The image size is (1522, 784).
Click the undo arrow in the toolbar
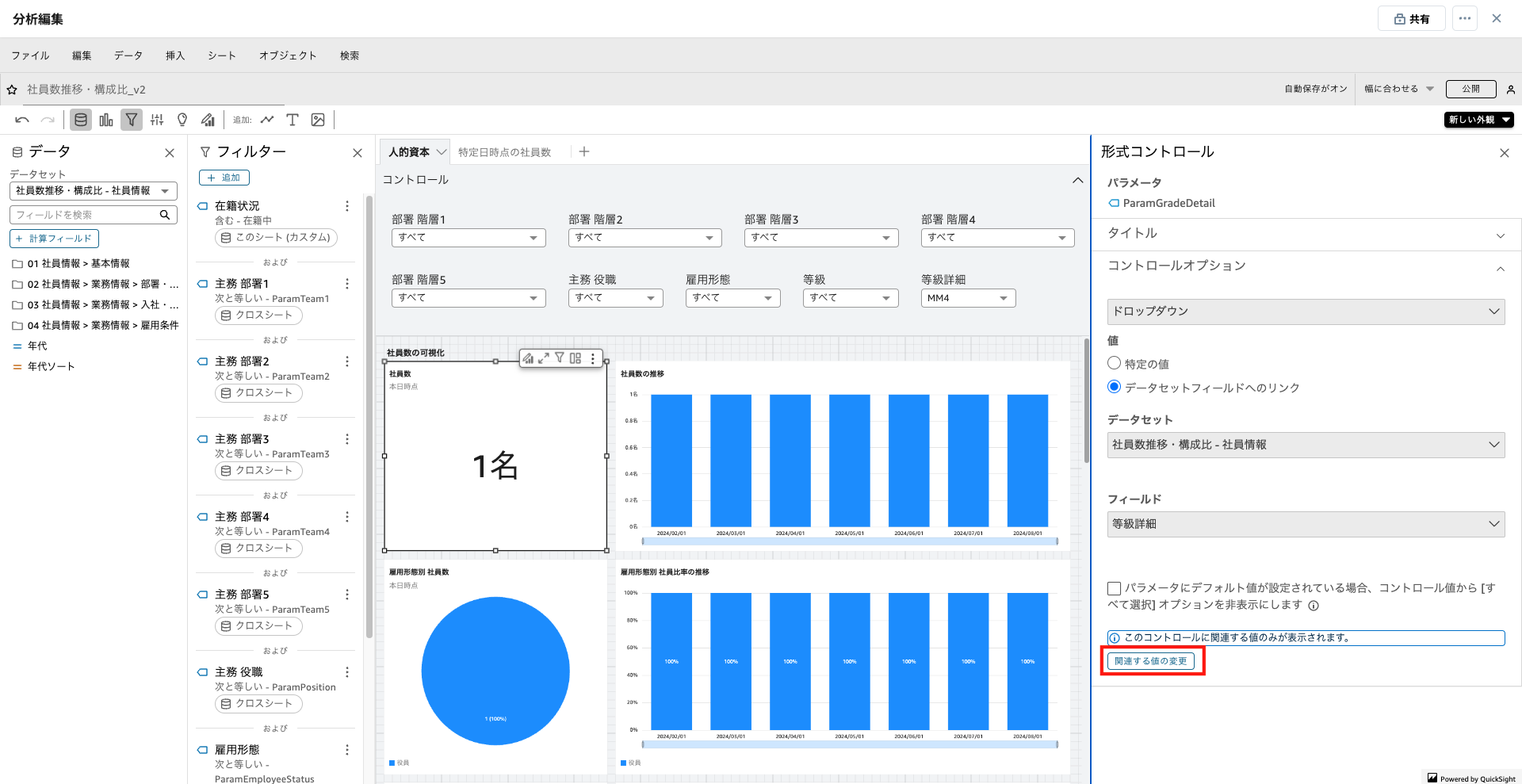[22, 120]
